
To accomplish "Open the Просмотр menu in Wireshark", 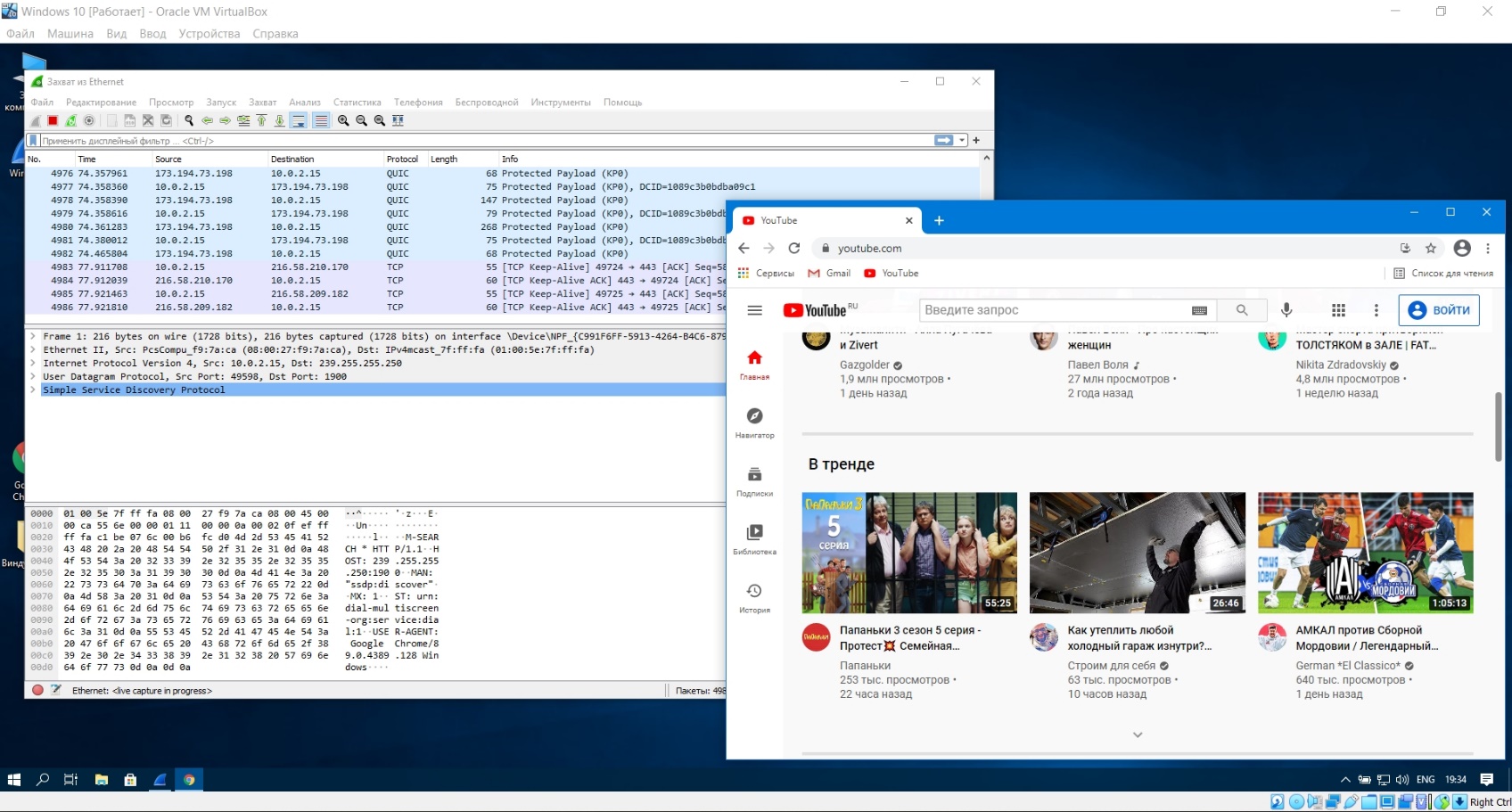I will pyautogui.click(x=171, y=103).
